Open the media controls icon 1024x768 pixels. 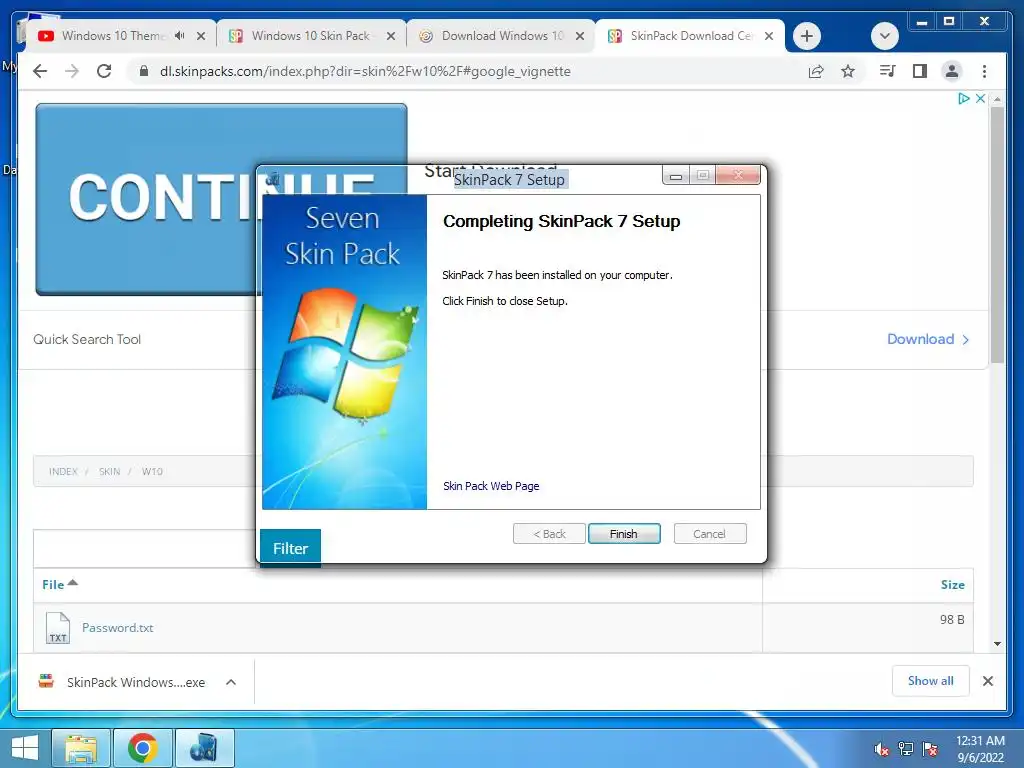pos(888,71)
